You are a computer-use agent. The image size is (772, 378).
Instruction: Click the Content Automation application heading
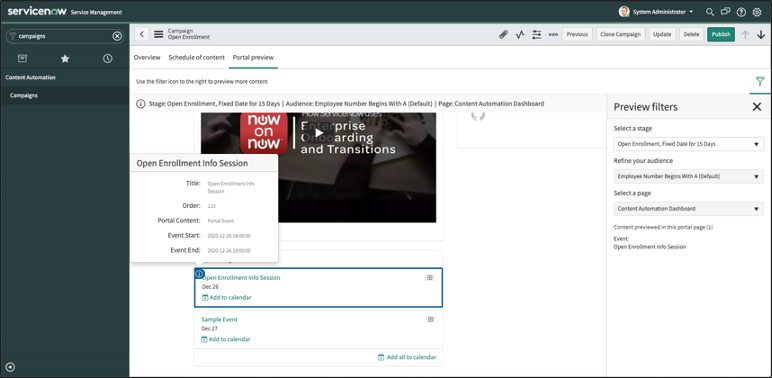pos(31,77)
